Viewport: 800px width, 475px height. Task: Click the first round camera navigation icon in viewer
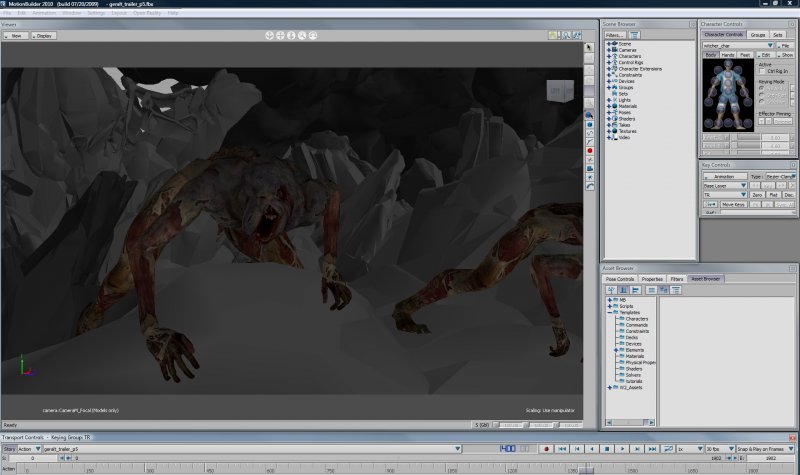[269, 36]
